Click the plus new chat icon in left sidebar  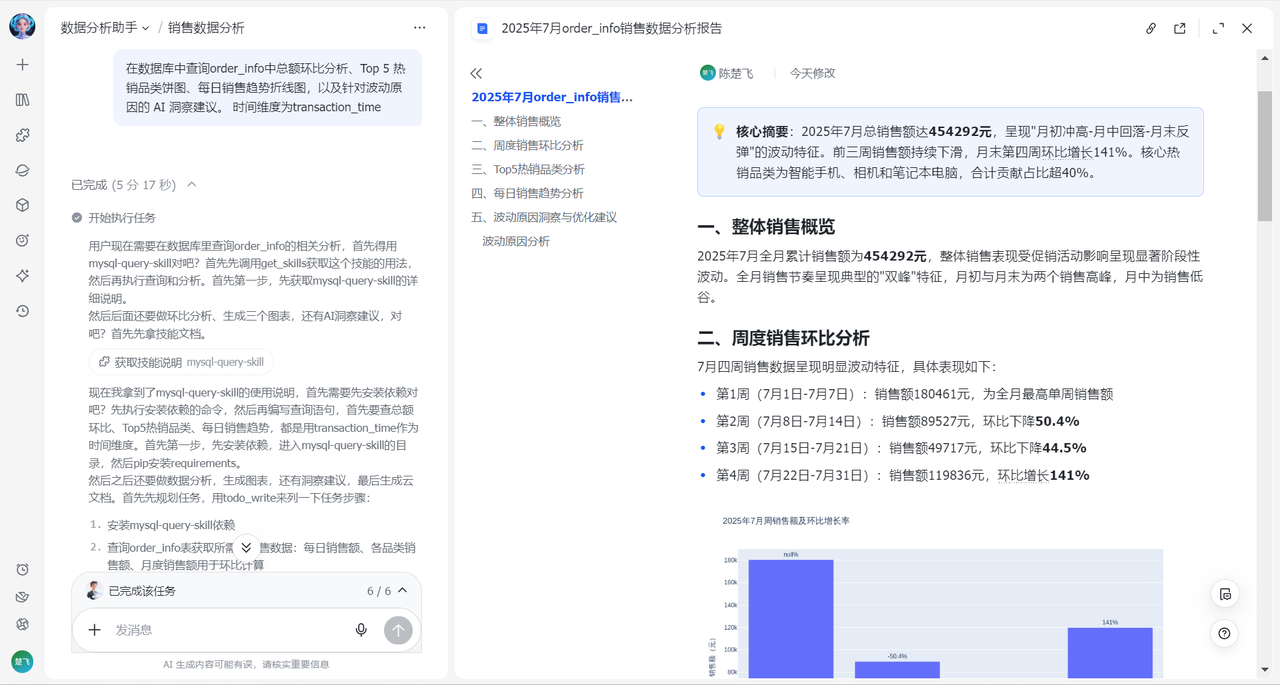pyautogui.click(x=22, y=65)
